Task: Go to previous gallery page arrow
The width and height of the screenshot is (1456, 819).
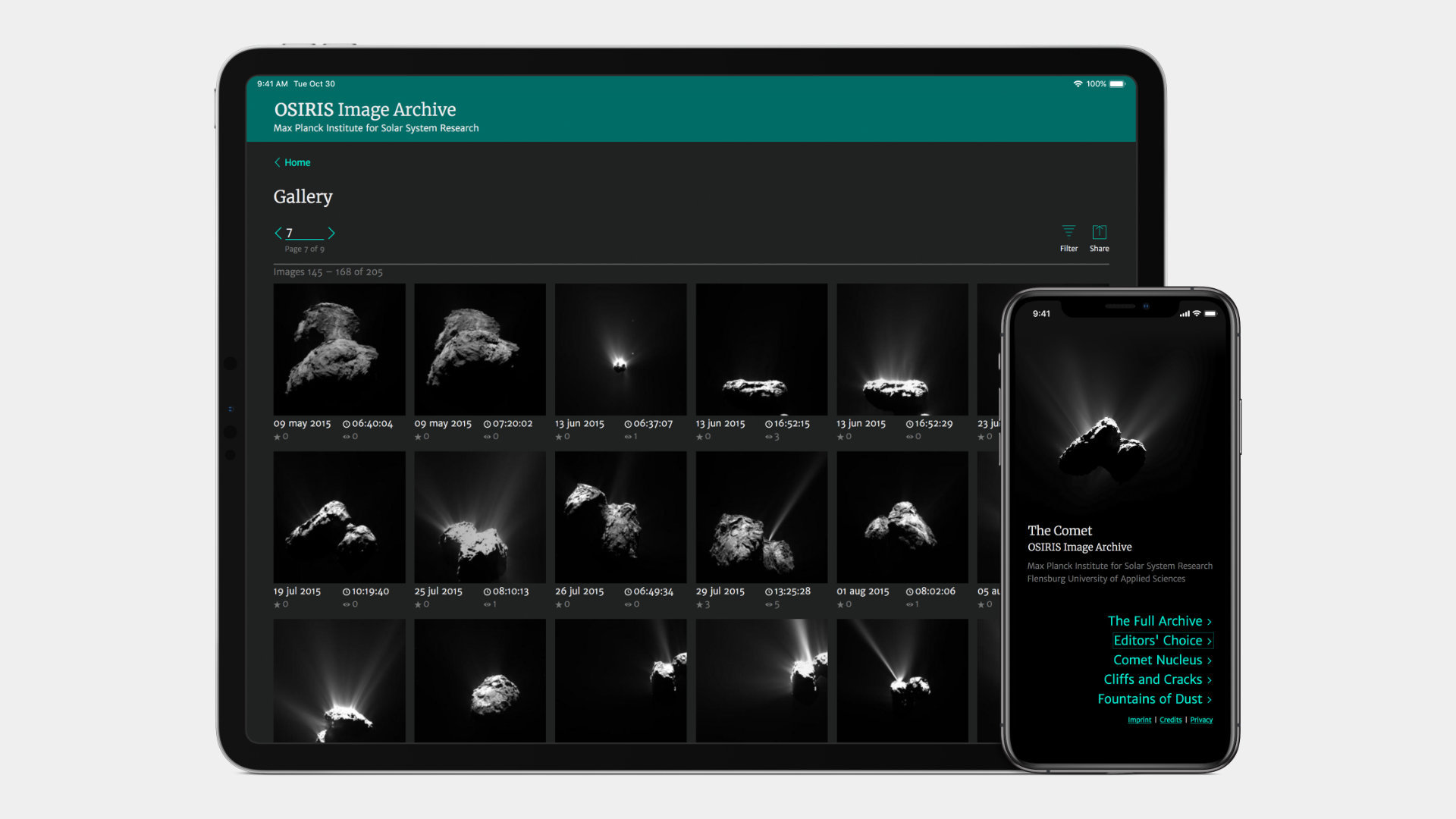Action: click(x=278, y=233)
